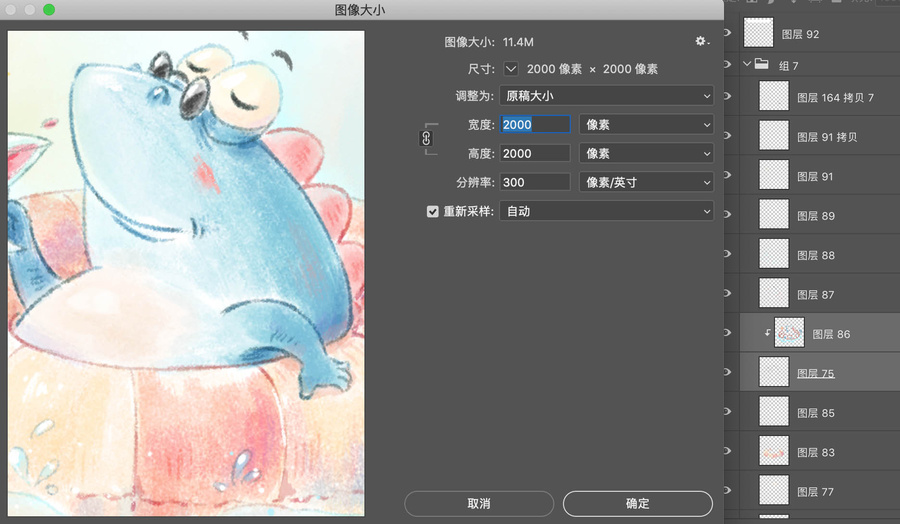Open the 尺寸 units dropdown arrow
Image resolution: width=900 pixels, height=524 pixels.
point(511,69)
